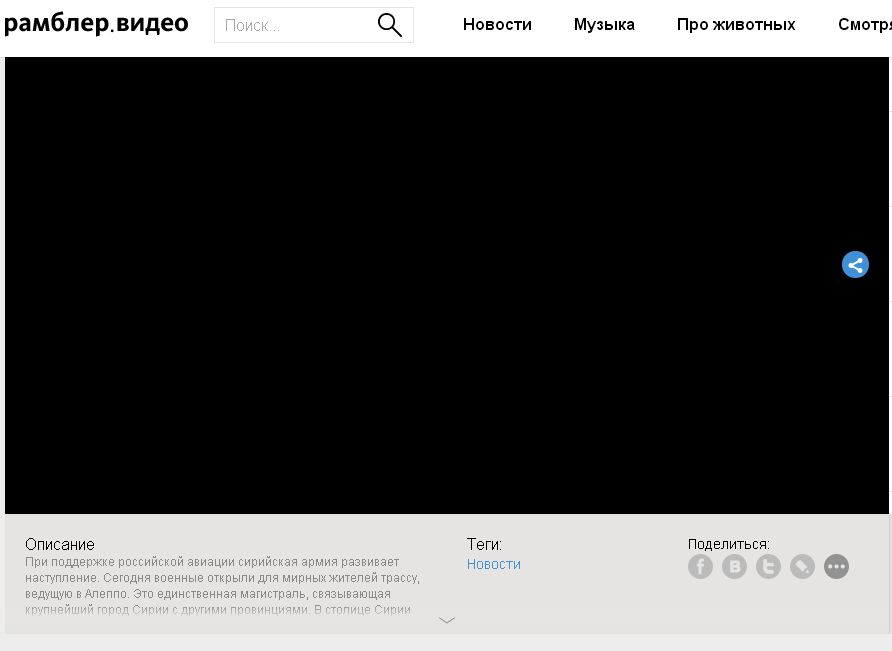Image resolution: width=892 pixels, height=651 pixels.
Task: Open the partially visible Смотр… menu item
Action: (864, 25)
